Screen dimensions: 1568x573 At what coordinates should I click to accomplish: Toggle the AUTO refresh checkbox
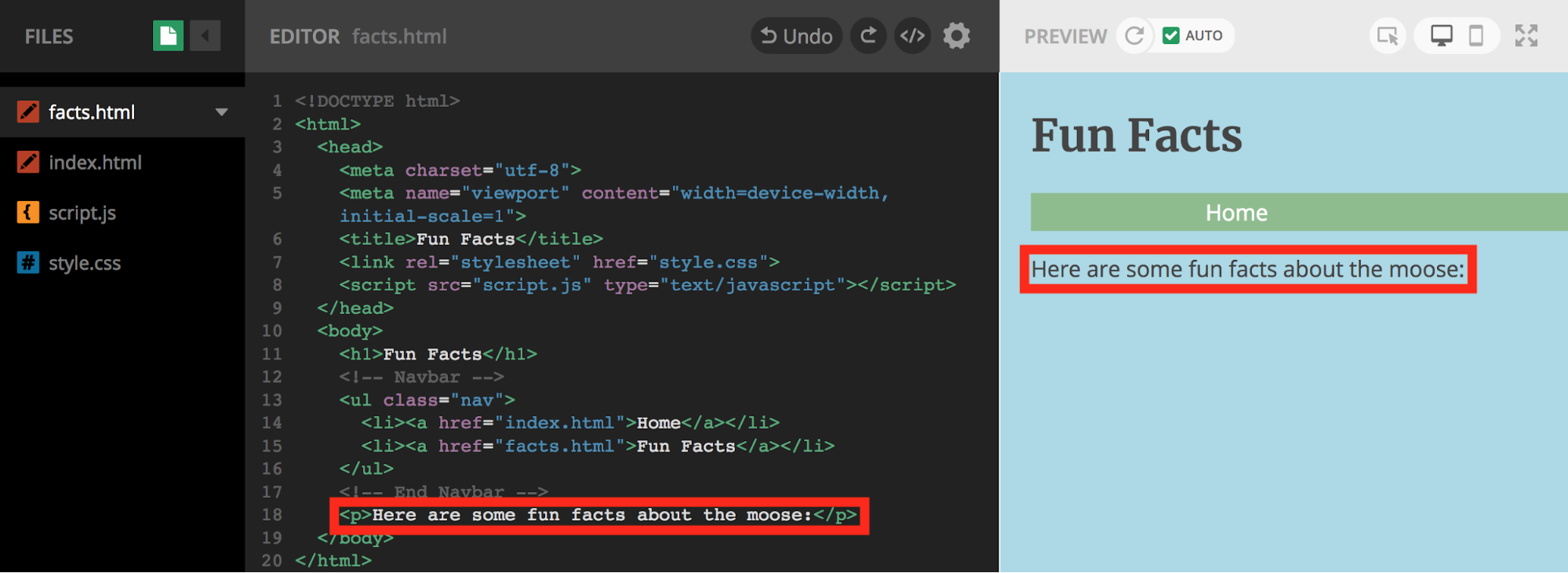click(1171, 36)
